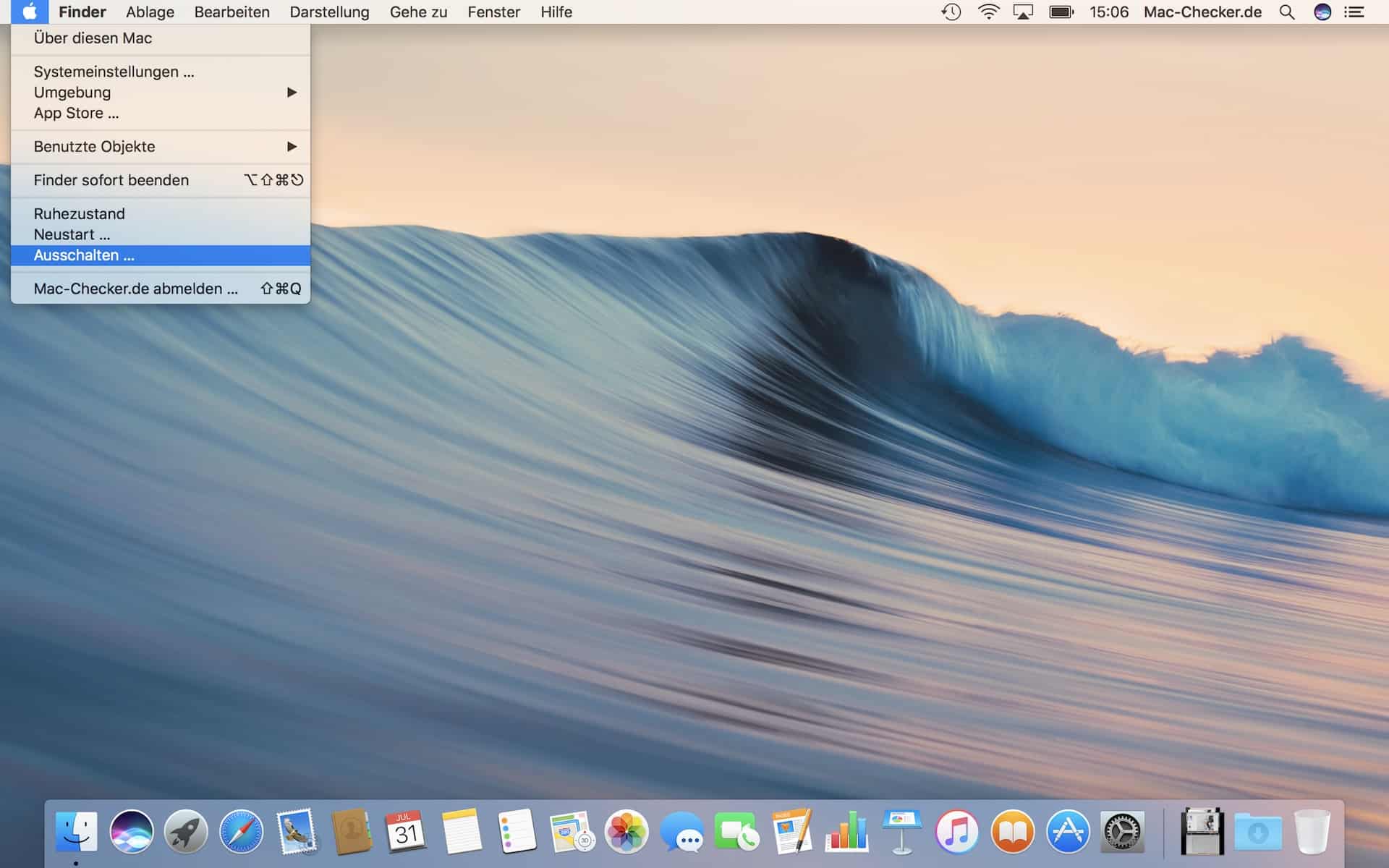Open Numbers bar chart icon
The height and width of the screenshot is (868, 1389).
point(846,832)
